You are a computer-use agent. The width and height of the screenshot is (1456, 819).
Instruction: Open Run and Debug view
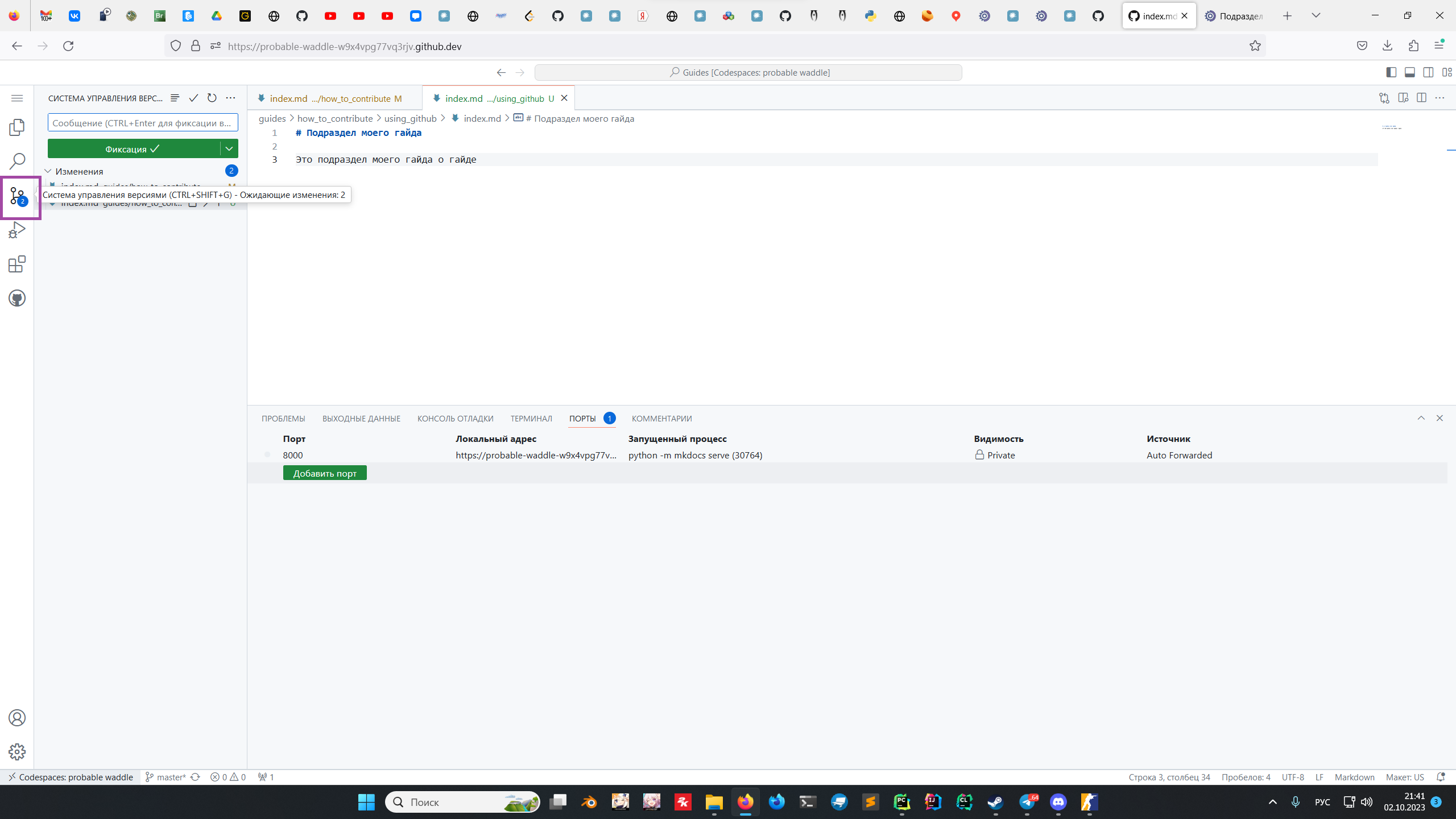point(17,230)
